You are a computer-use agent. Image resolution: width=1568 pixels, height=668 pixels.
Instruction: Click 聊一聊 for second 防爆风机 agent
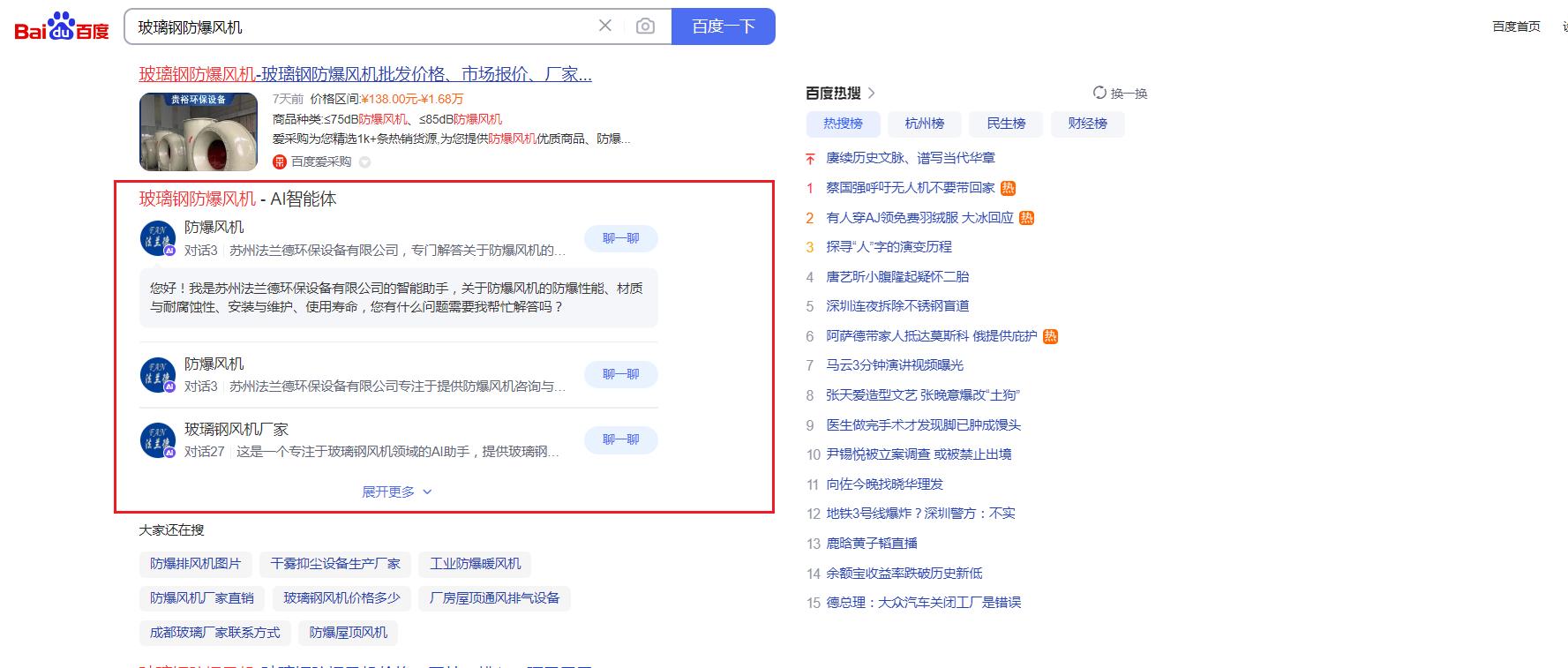(x=621, y=374)
